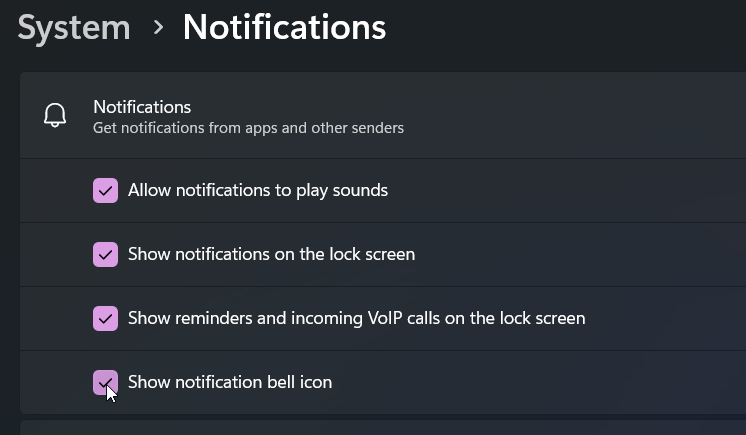Viewport: 746px width, 435px height.
Task: Click the 'Allow notifications to play sounds' label
Action: click(x=257, y=190)
